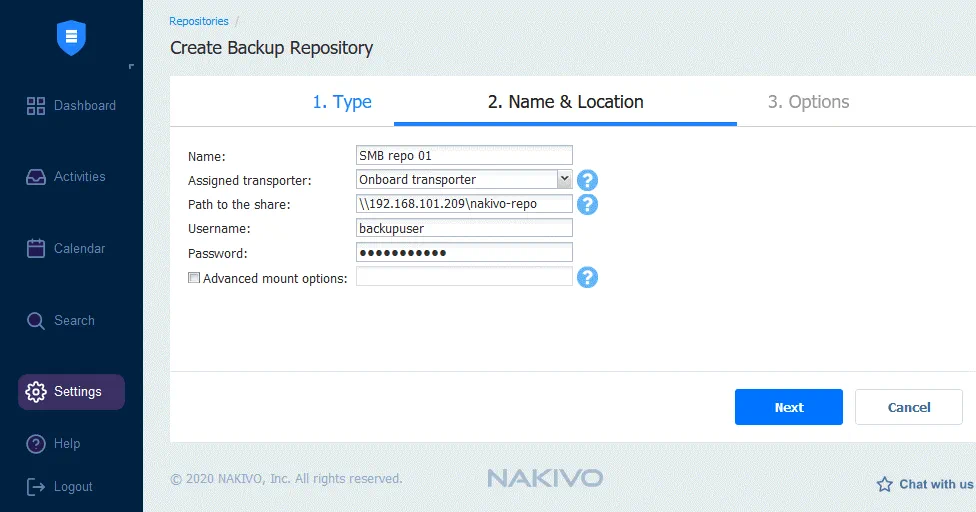The image size is (976, 512).
Task: Open the Activities inbox icon
Action: click(36, 177)
